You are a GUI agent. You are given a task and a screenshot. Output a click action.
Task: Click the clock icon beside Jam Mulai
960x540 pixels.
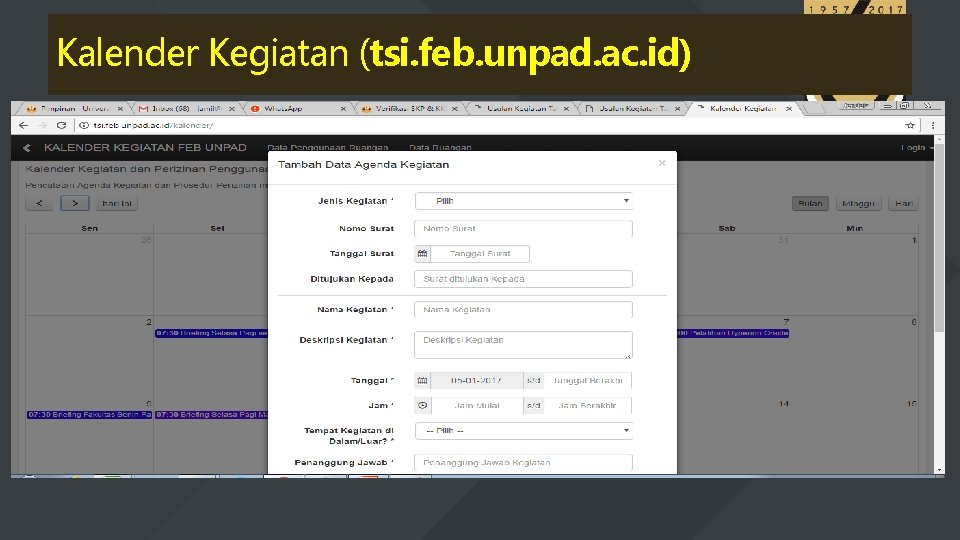tap(422, 405)
